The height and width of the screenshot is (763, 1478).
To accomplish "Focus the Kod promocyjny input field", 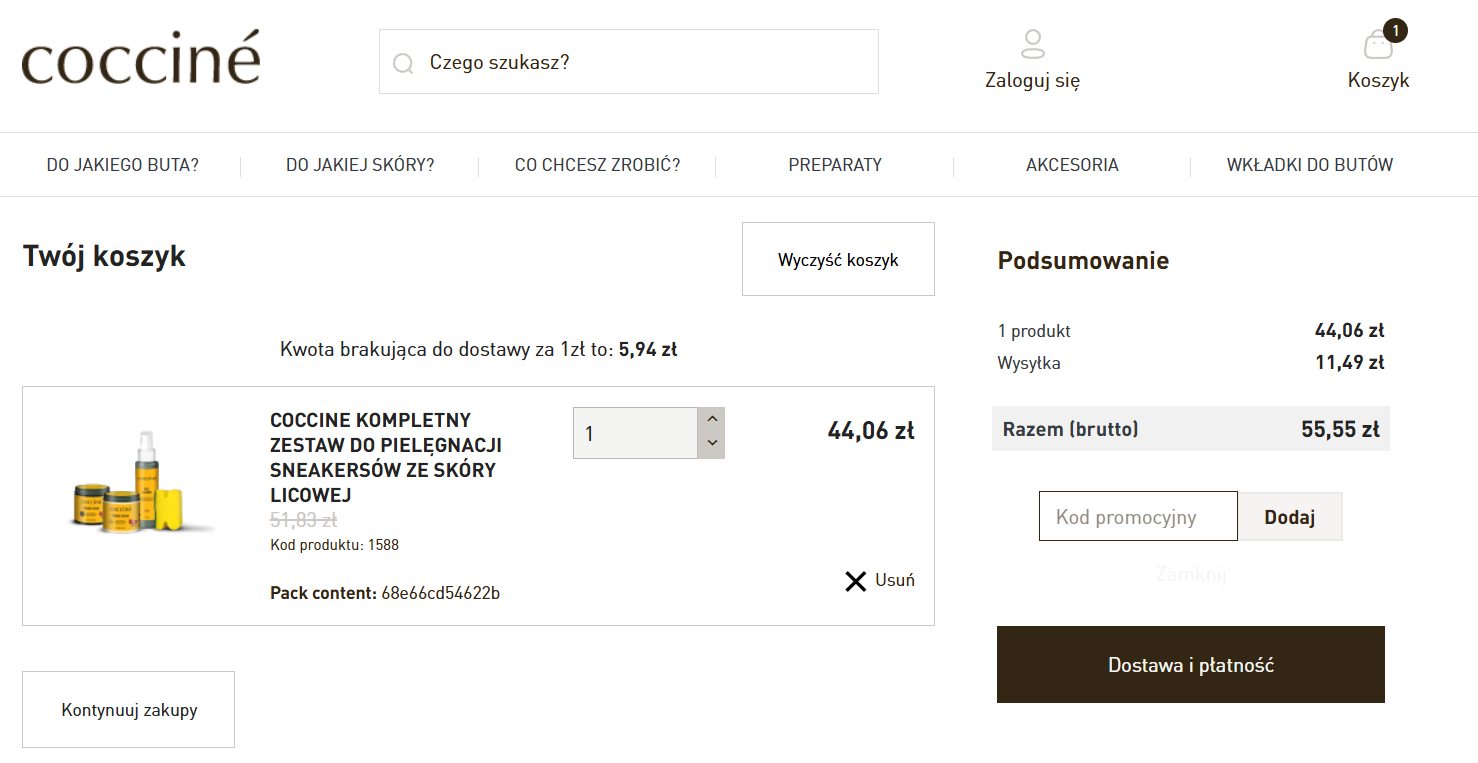I will point(1138,517).
